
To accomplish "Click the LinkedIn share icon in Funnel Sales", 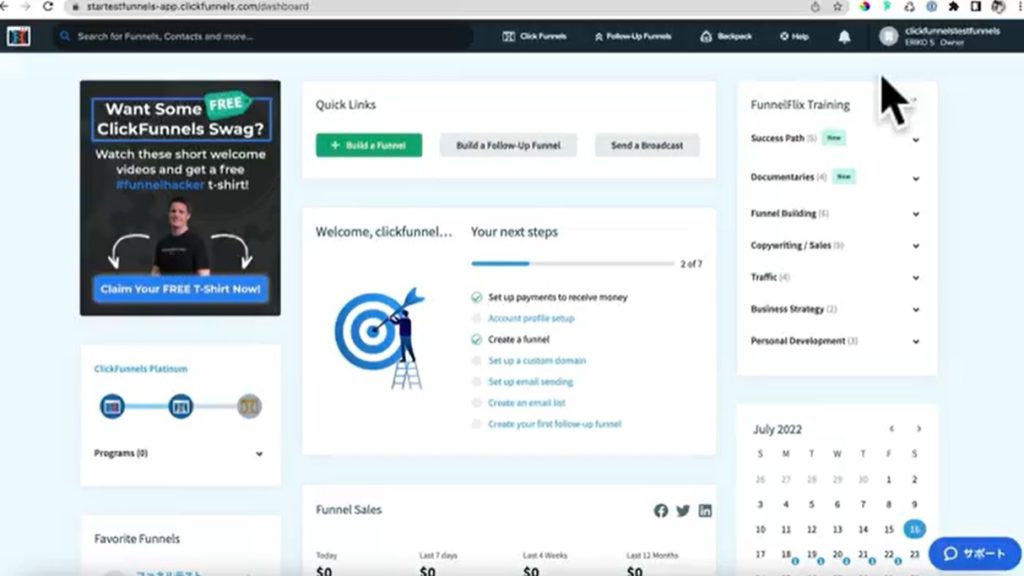I will (x=705, y=511).
